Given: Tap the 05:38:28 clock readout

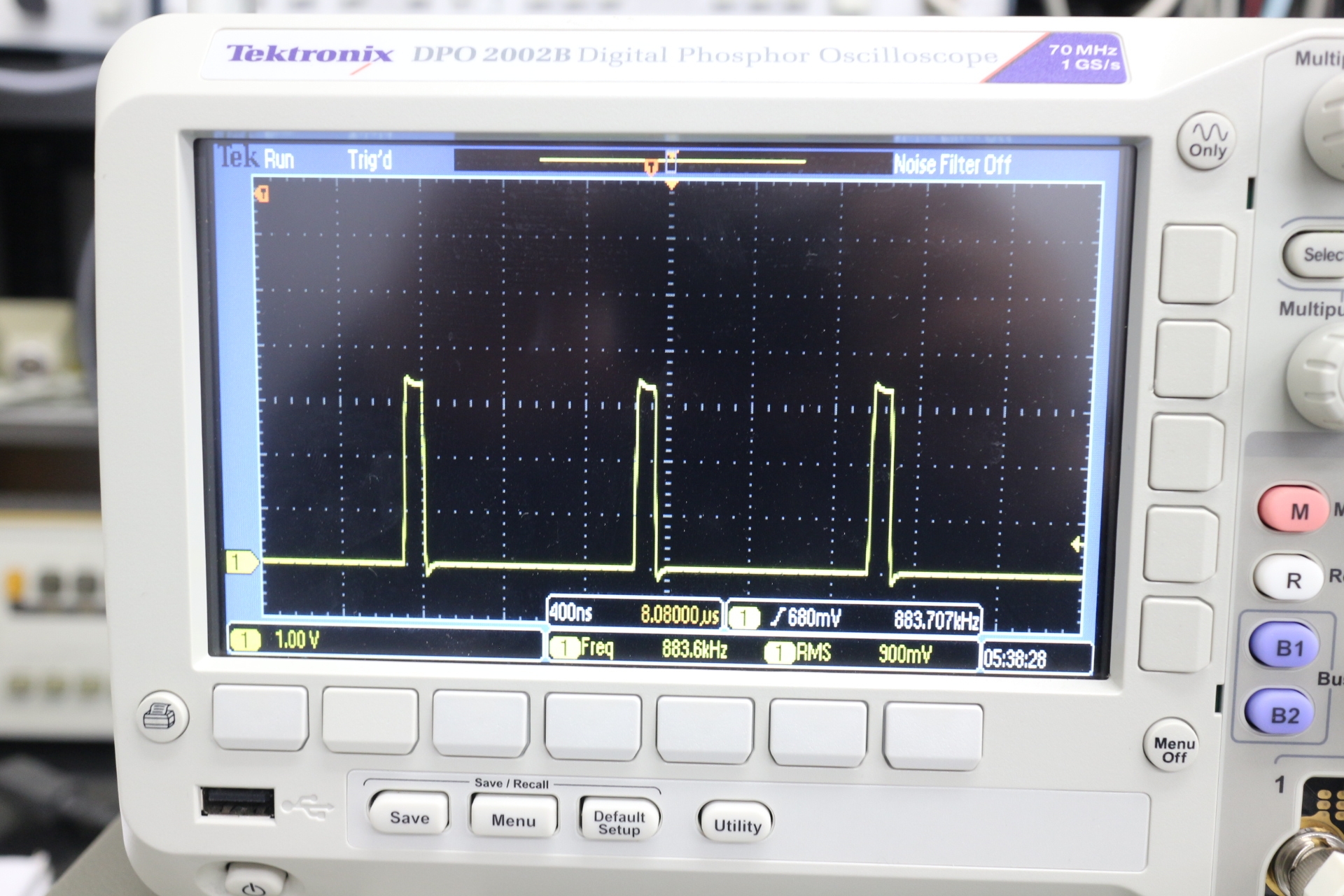Looking at the screenshot, I should click(1015, 659).
